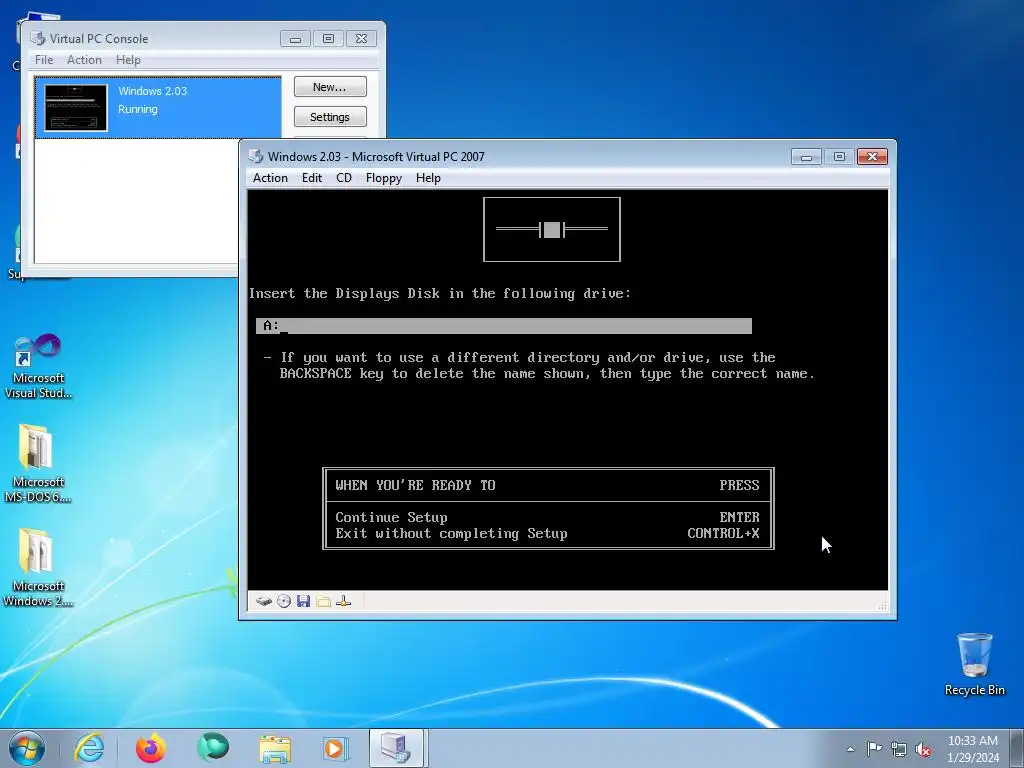Open the Start menu orb
Viewport: 1024px width, 768px height.
[27, 748]
